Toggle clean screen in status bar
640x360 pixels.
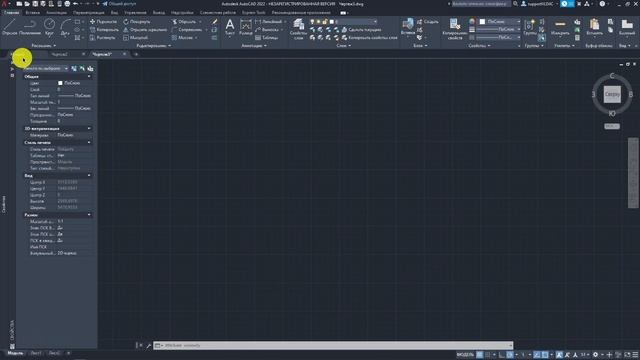(x=627, y=355)
